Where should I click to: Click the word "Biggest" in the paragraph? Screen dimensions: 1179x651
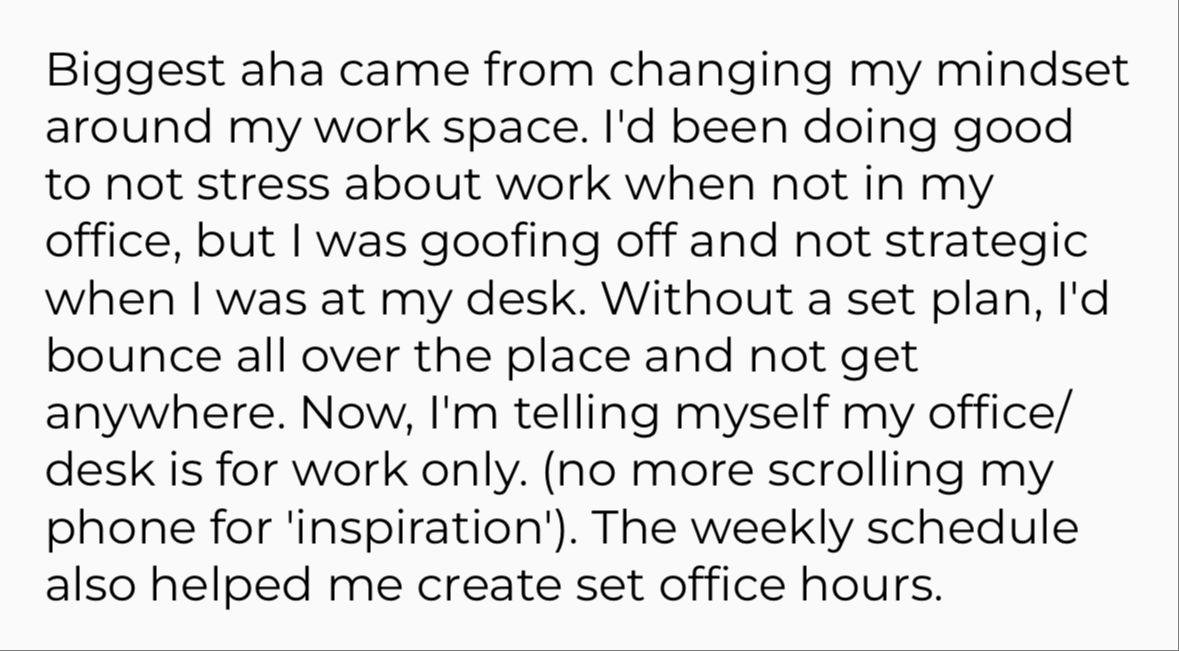[x=135, y=72]
